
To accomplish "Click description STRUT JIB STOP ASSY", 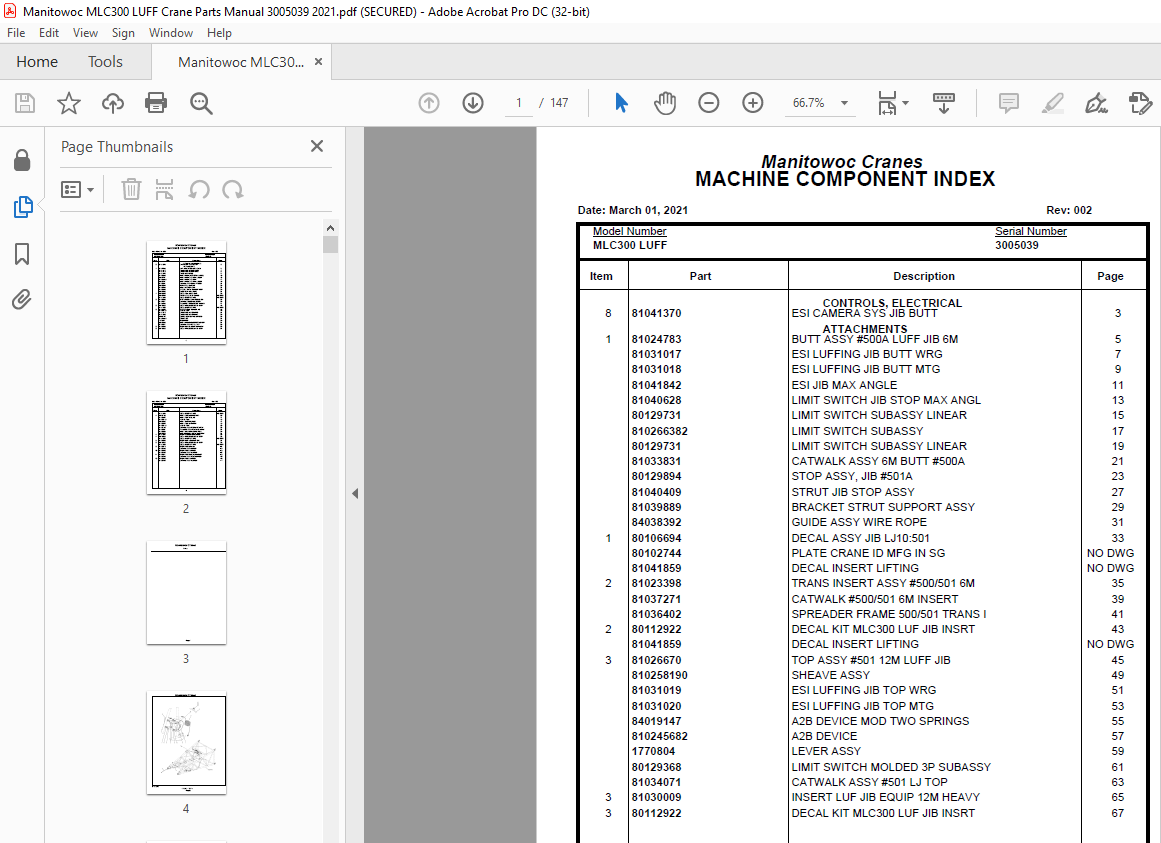I will [x=853, y=492].
